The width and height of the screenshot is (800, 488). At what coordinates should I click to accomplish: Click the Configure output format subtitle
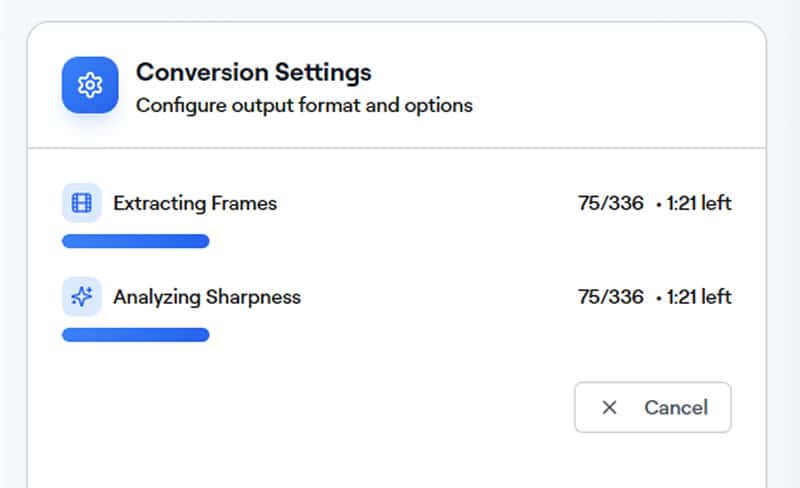pos(304,104)
